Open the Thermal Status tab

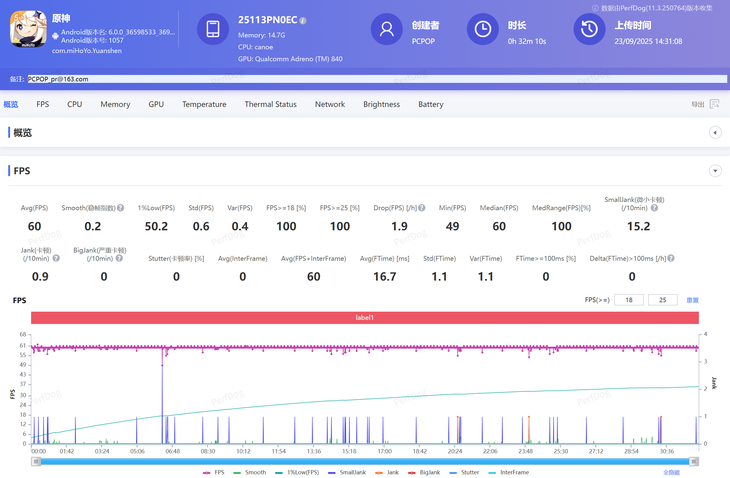coord(270,104)
